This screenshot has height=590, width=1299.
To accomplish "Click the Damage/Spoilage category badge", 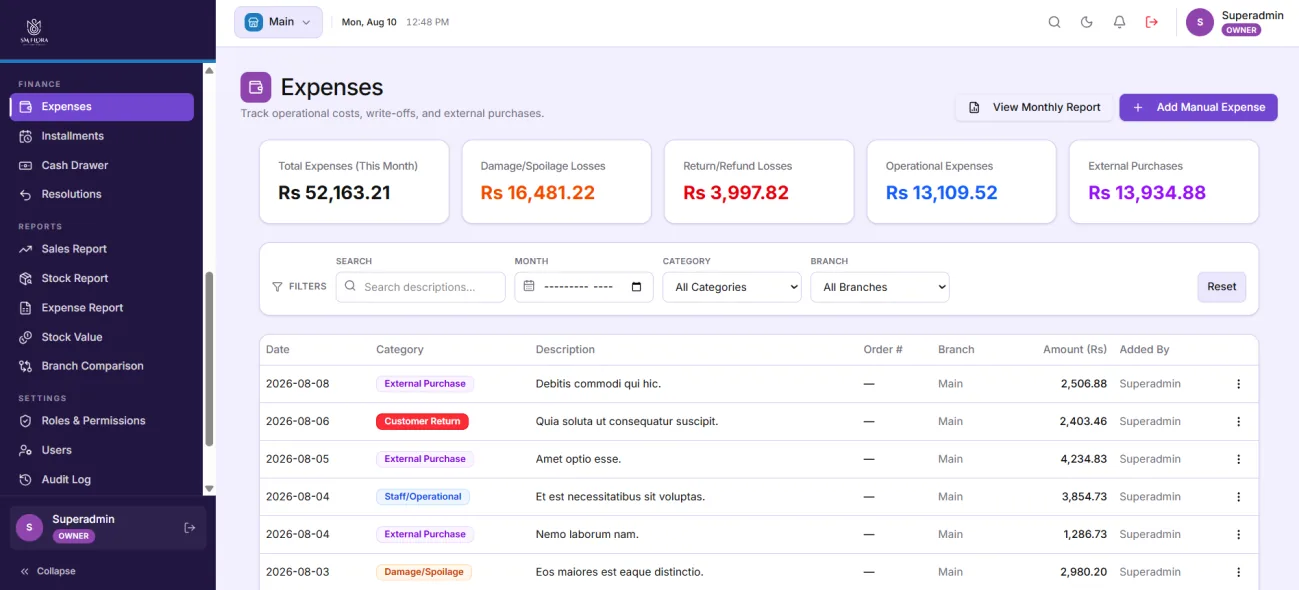I will [x=424, y=572].
